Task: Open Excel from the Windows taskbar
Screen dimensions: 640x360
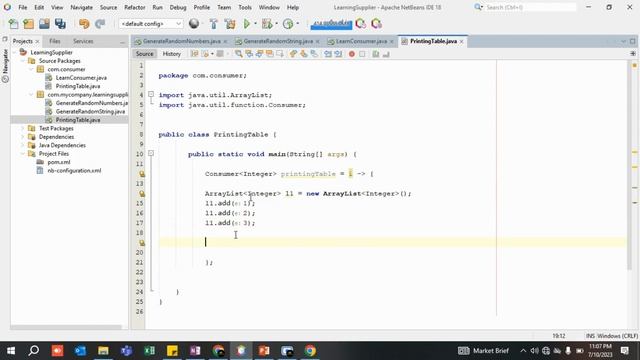Action: click(x=149, y=351)
